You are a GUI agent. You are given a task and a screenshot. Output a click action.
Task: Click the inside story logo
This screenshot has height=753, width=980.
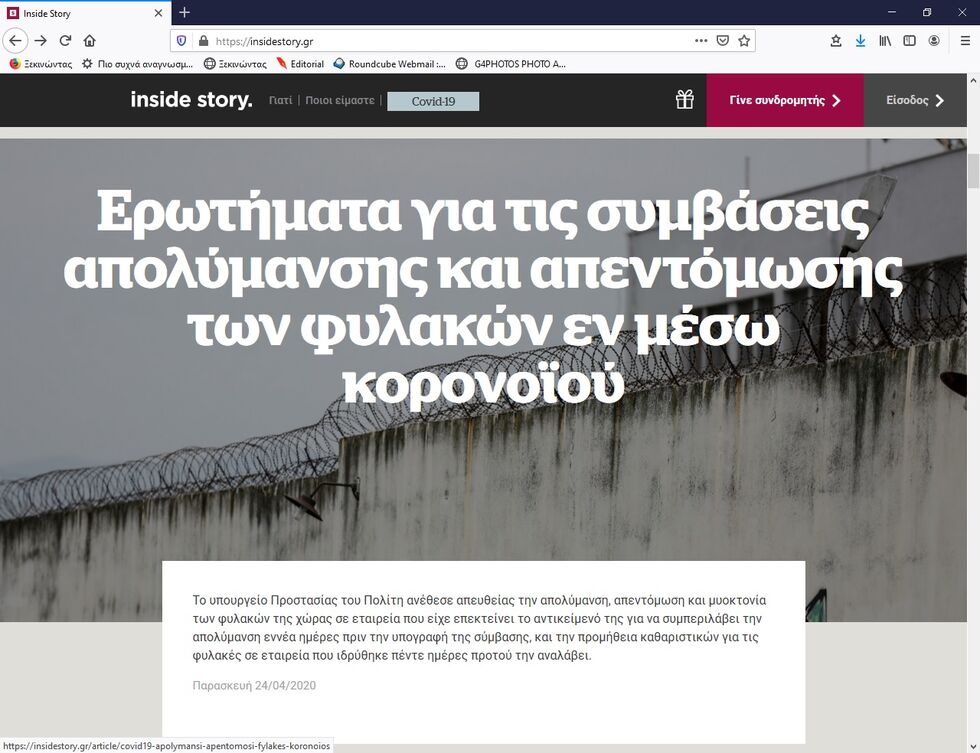click(191, 100)
